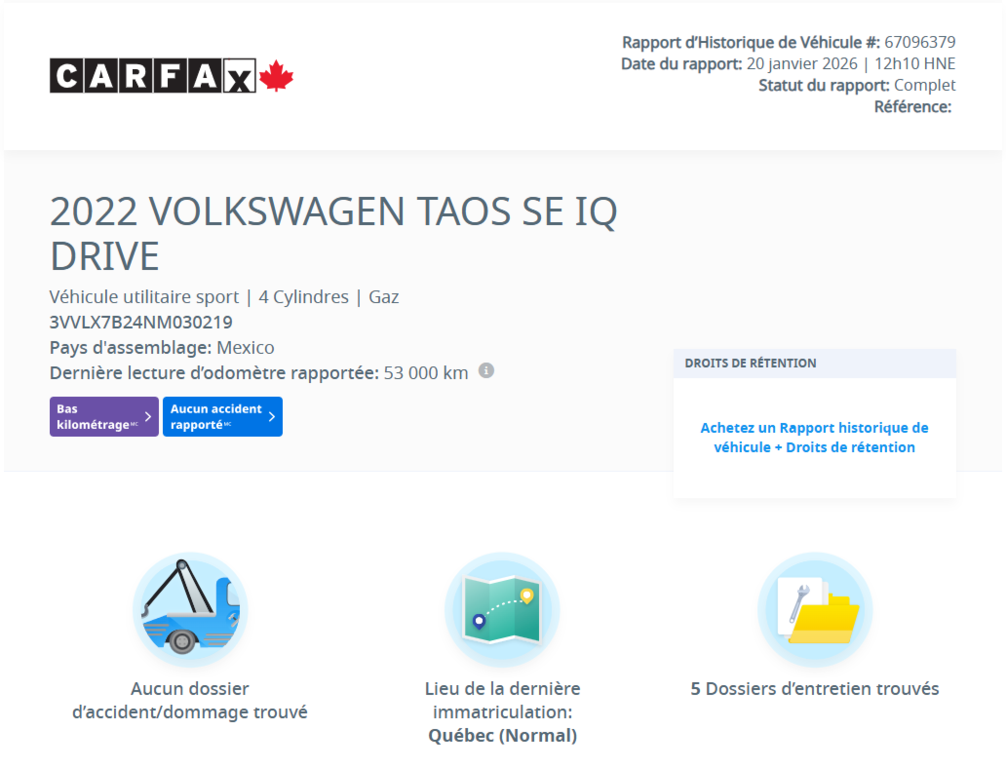Click the Droits de rétention purchase link

click(814, 447)
